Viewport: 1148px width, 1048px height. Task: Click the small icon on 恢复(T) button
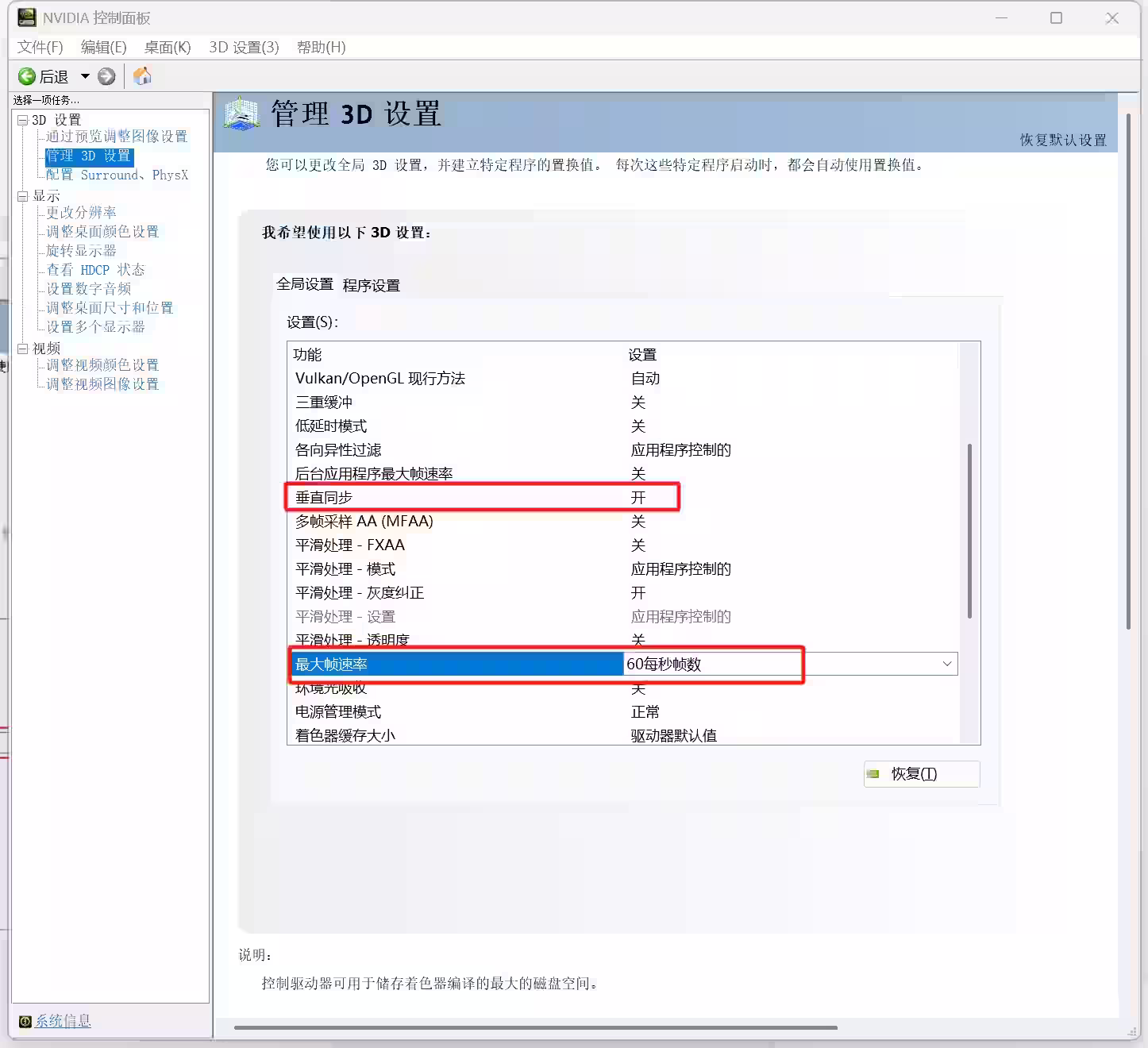[873, 774]
